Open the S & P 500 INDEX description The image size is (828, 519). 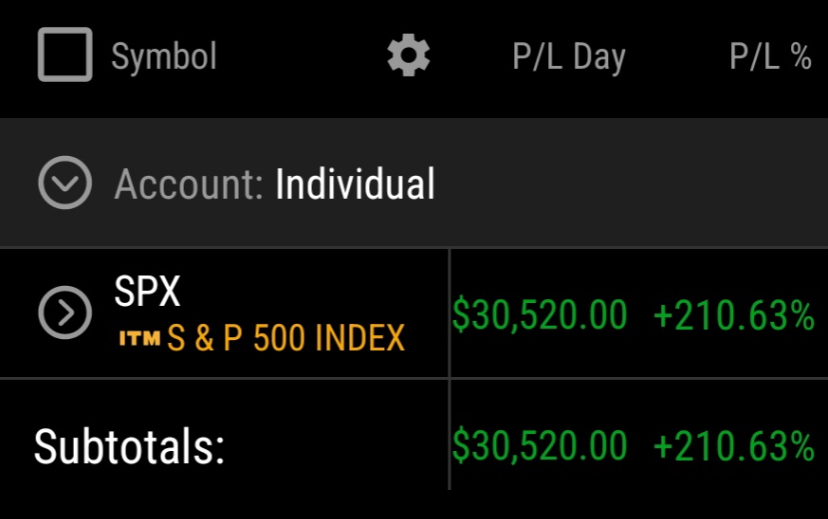click(286, 338)
